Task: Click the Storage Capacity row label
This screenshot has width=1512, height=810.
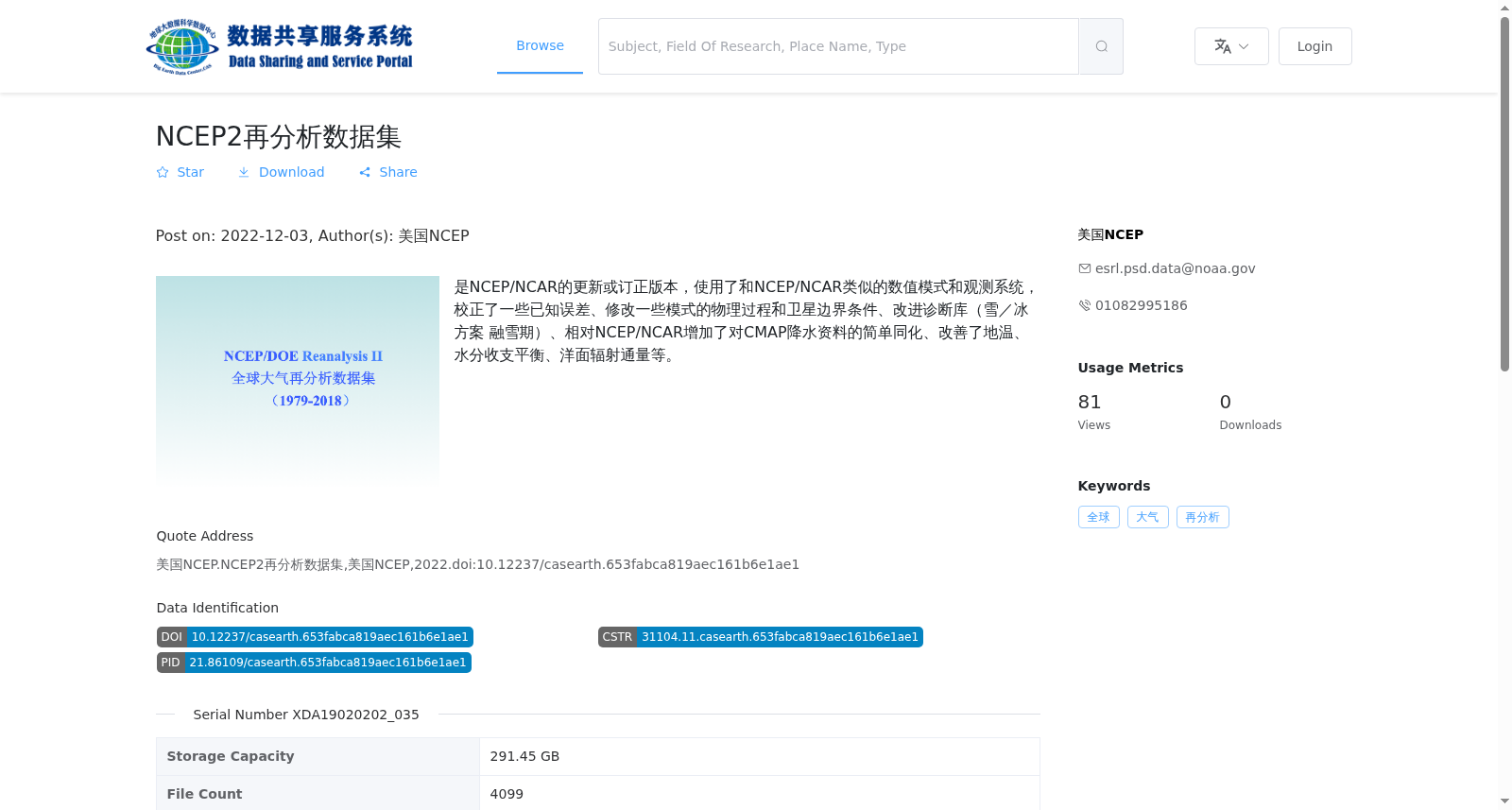Action: 231,756
